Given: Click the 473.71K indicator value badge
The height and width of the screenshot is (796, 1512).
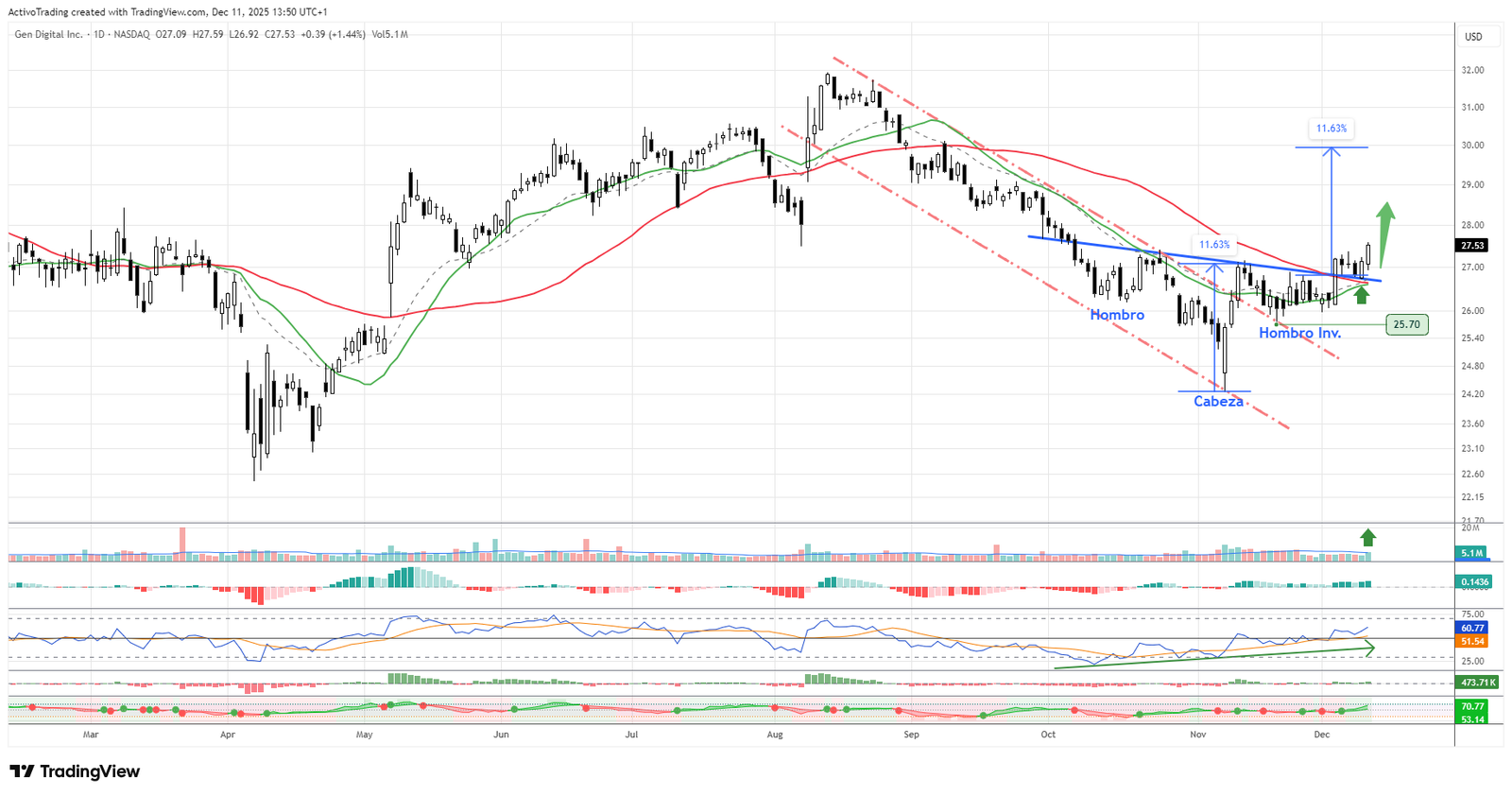Looking at the screenshot, I should (1477, 682).
